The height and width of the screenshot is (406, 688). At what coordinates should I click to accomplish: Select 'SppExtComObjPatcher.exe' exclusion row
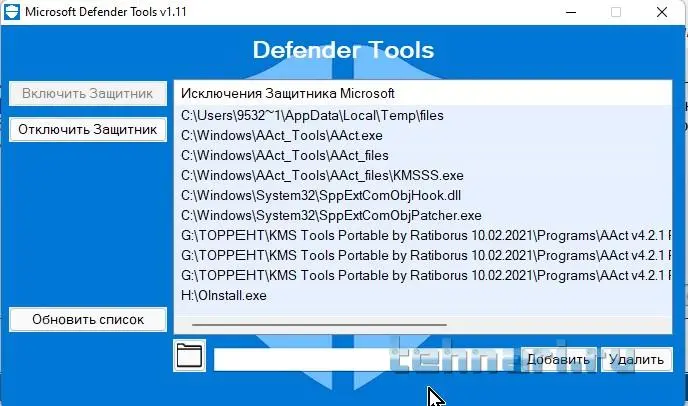(423, 216)
